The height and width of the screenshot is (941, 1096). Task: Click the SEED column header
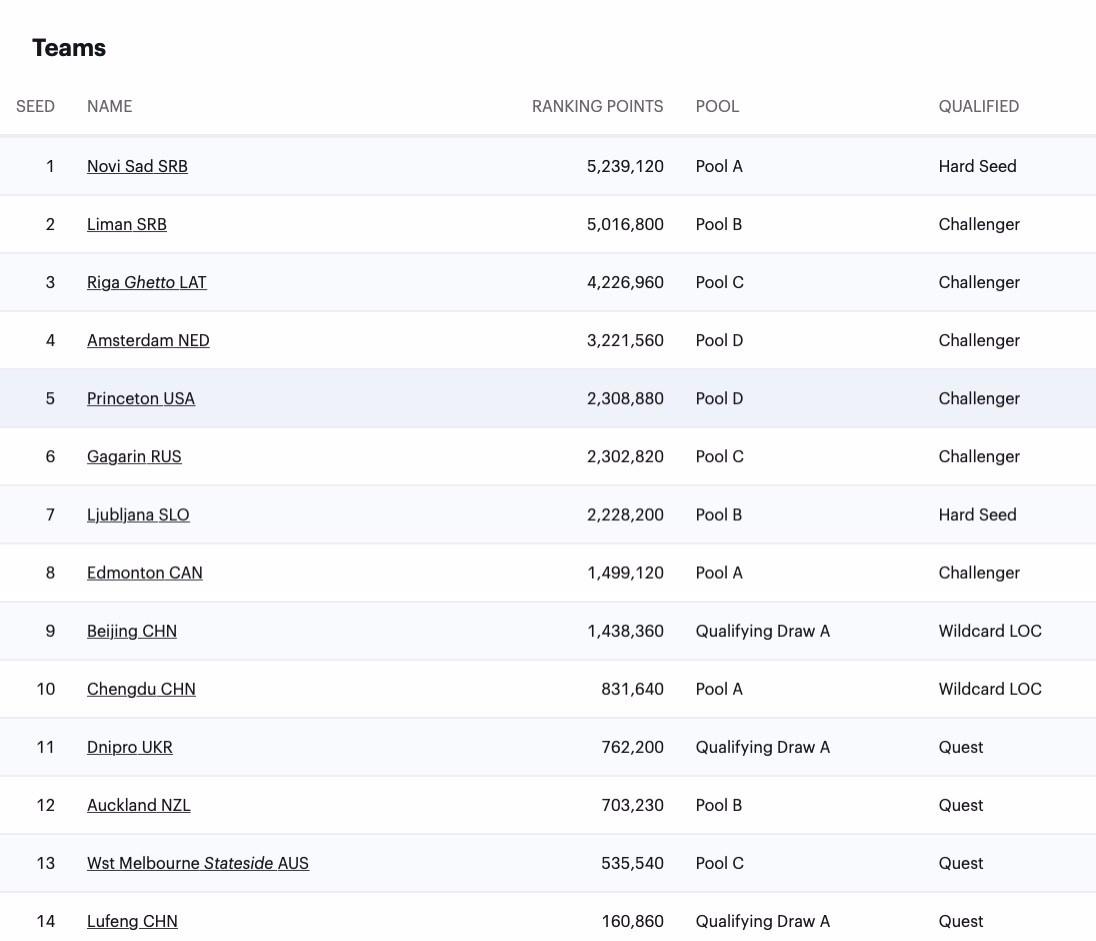[x=35, y=106]
